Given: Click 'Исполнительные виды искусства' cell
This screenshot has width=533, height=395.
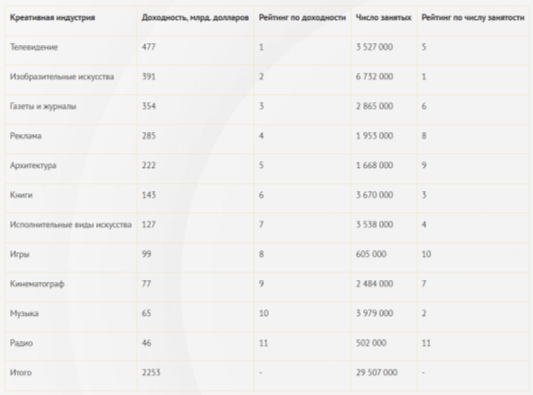Looking at the screenshot, I should [x=71, y=225].
